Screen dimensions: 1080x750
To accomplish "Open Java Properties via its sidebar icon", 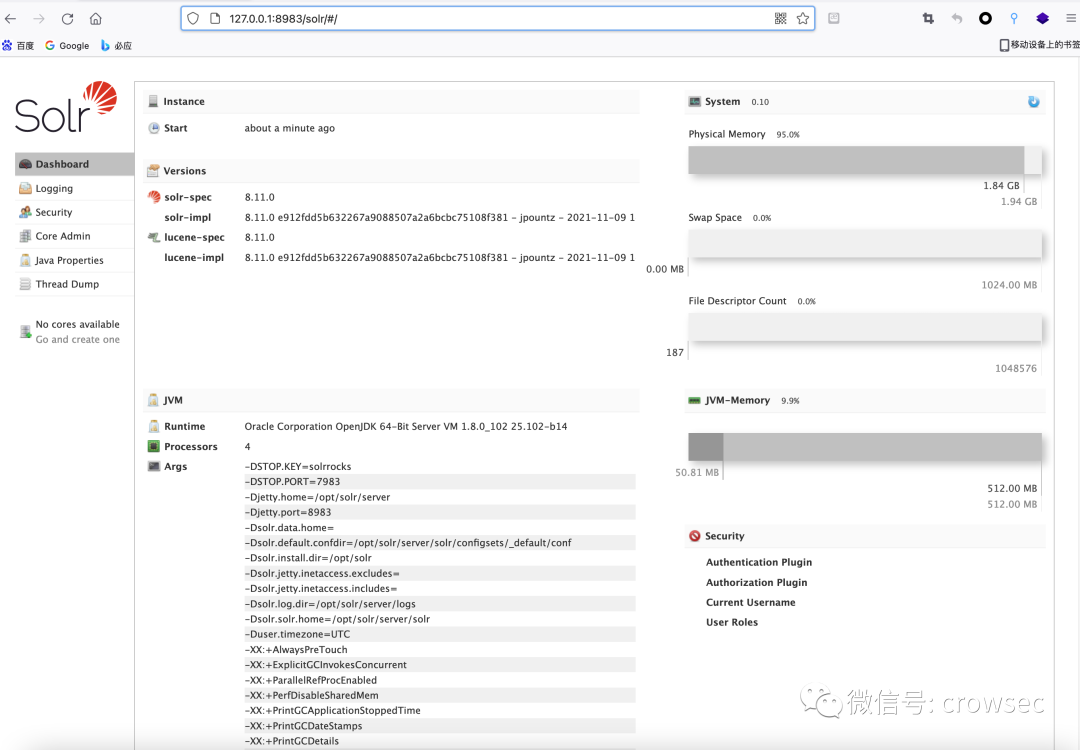I will pos(26,260).
